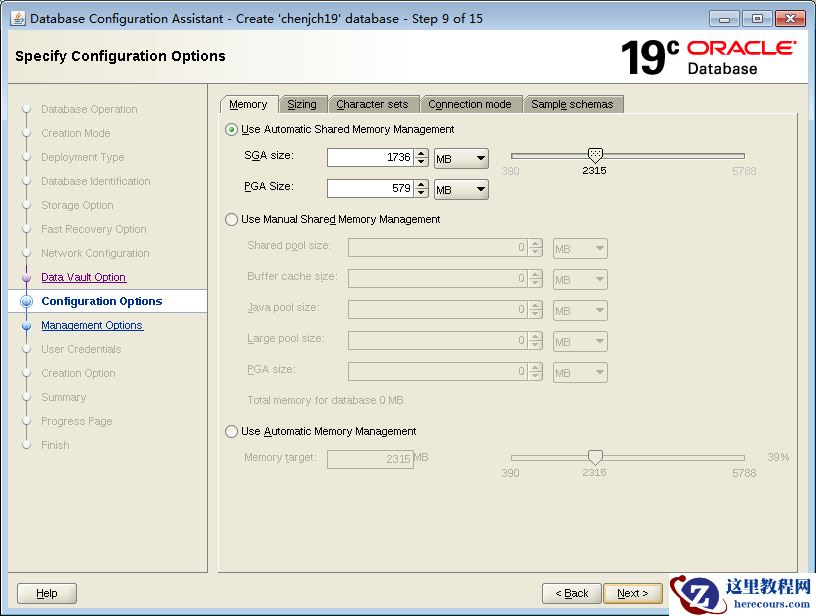Select Use Manual Shared Memory Management
This screenshot has width=816, height=616.
tap(232, 219)
